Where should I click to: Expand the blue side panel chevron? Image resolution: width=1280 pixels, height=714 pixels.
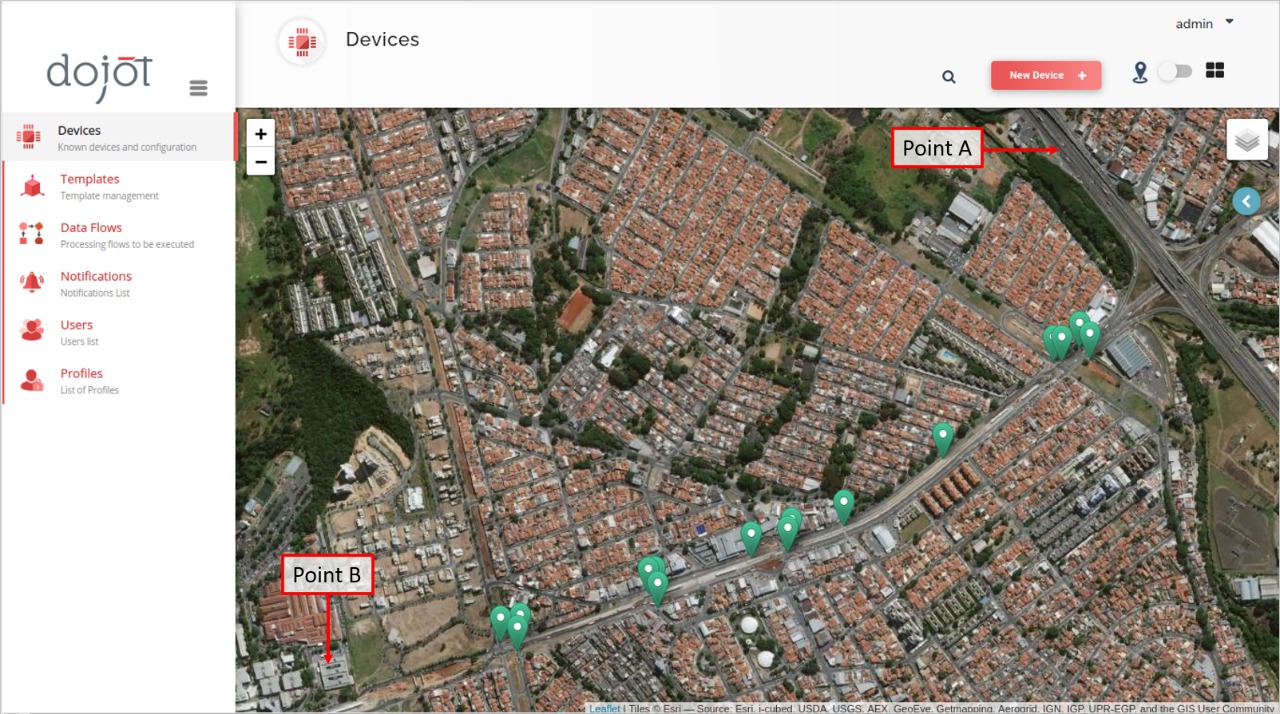1246,201
